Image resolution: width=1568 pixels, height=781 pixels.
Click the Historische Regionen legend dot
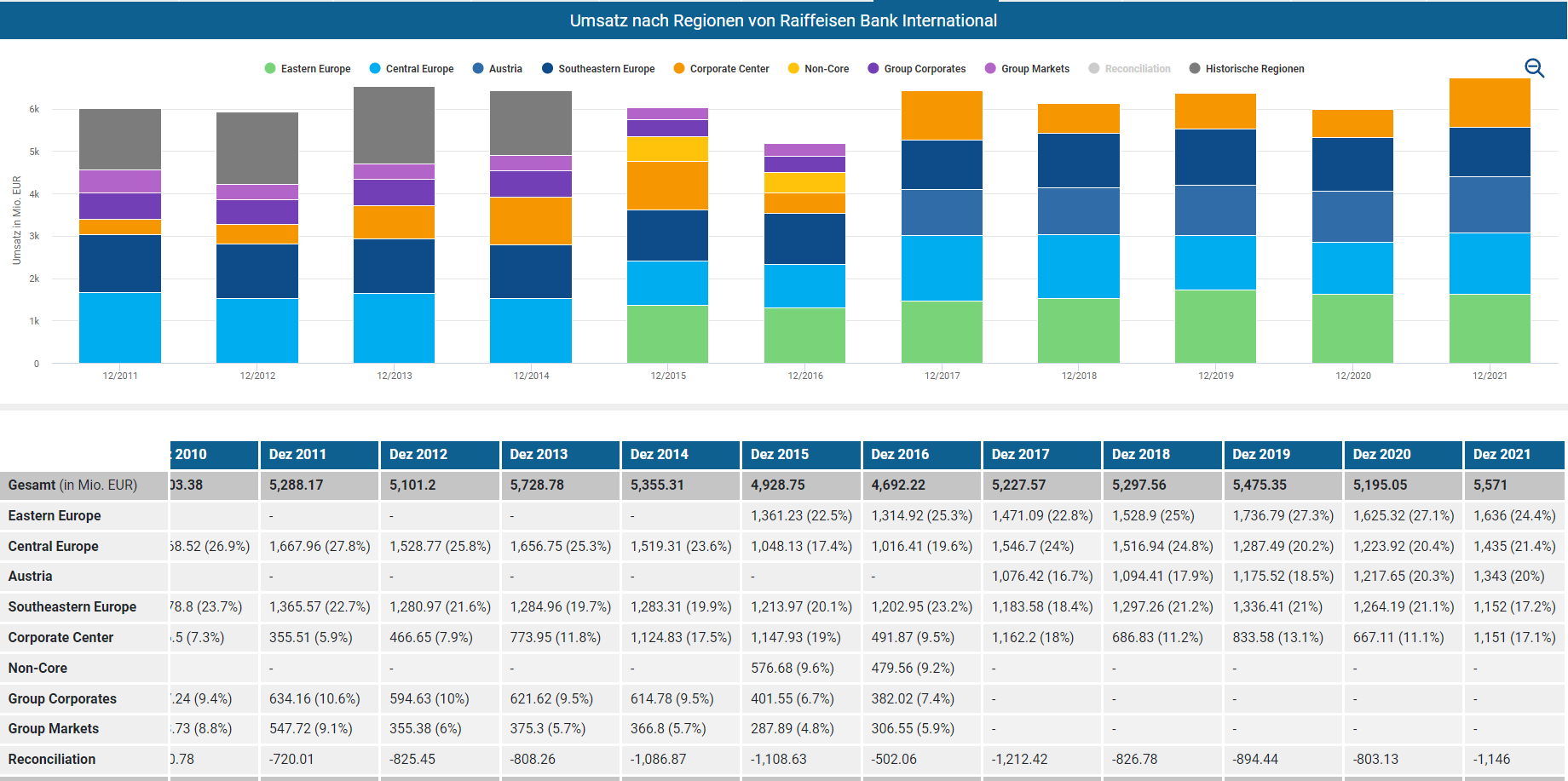tap(1195, 69)
